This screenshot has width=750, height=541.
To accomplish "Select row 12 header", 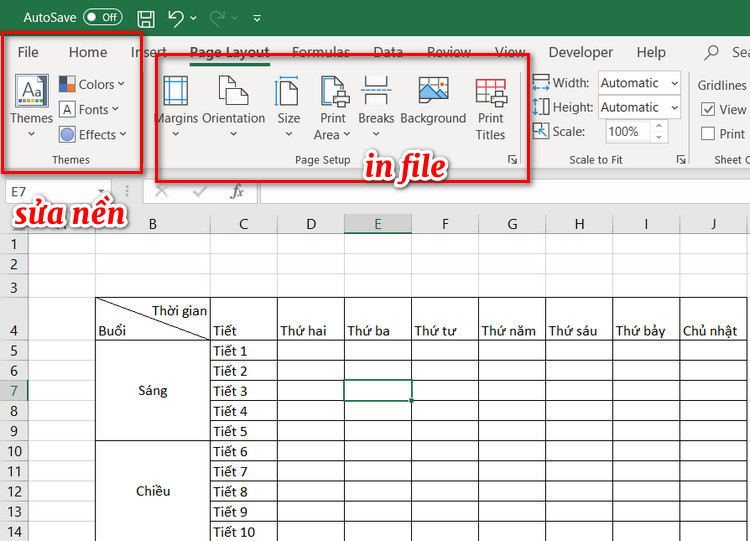I will tap(14, 491).
